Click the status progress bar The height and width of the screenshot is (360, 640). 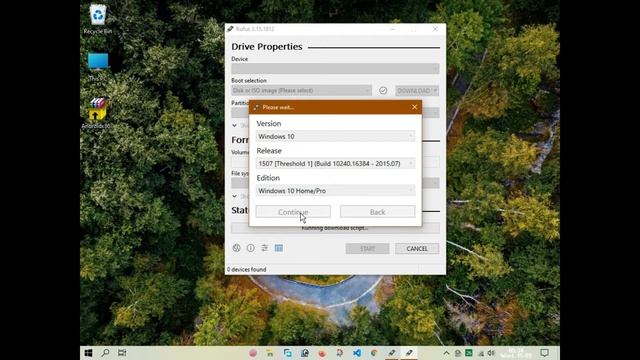click(336, 228)
